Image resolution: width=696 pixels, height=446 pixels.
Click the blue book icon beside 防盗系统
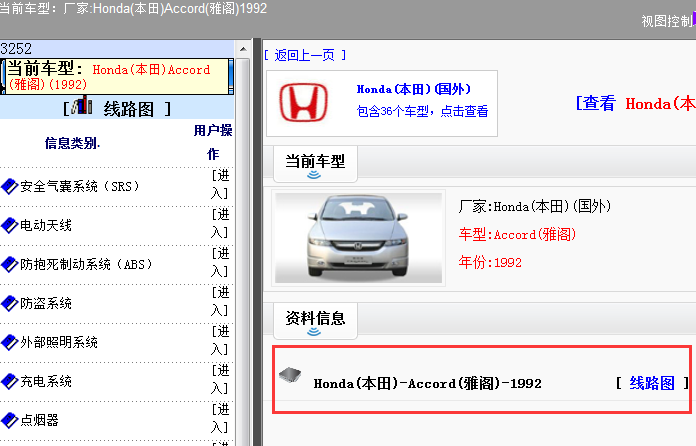[9, 304]
